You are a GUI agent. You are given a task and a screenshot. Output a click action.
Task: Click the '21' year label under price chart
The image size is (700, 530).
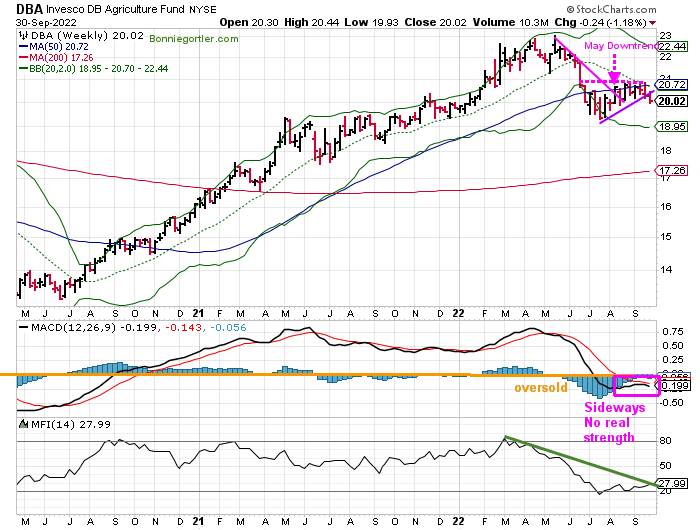click(199, 313)
